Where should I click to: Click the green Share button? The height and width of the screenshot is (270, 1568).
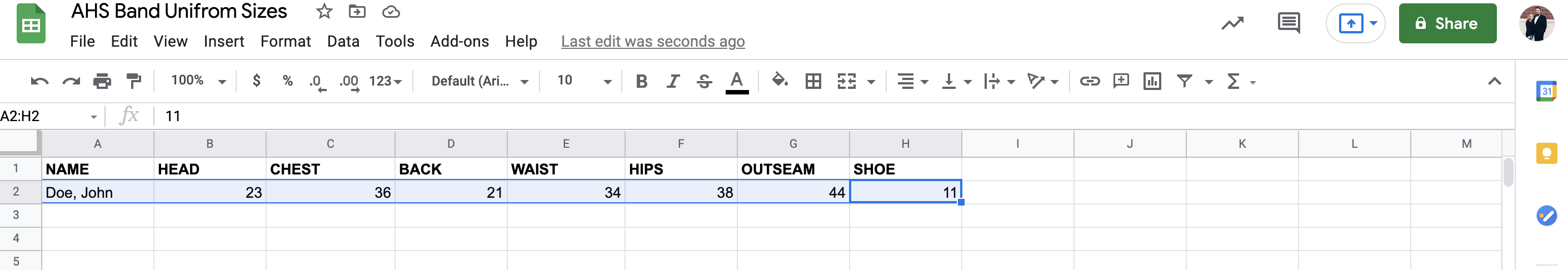tap(1447, 24)
